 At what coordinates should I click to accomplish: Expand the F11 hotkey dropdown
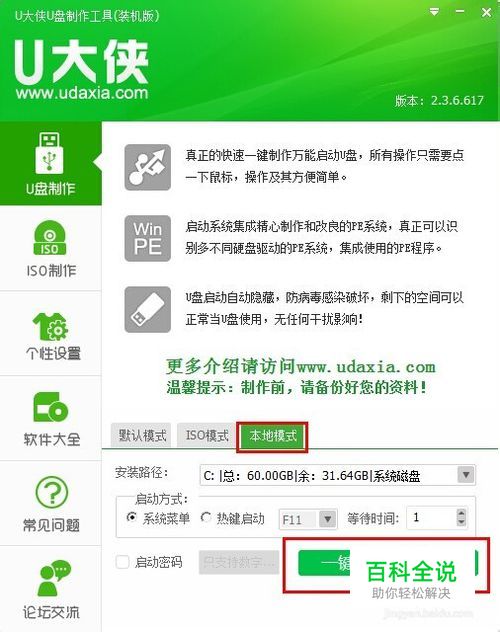[x=328, y=519]
